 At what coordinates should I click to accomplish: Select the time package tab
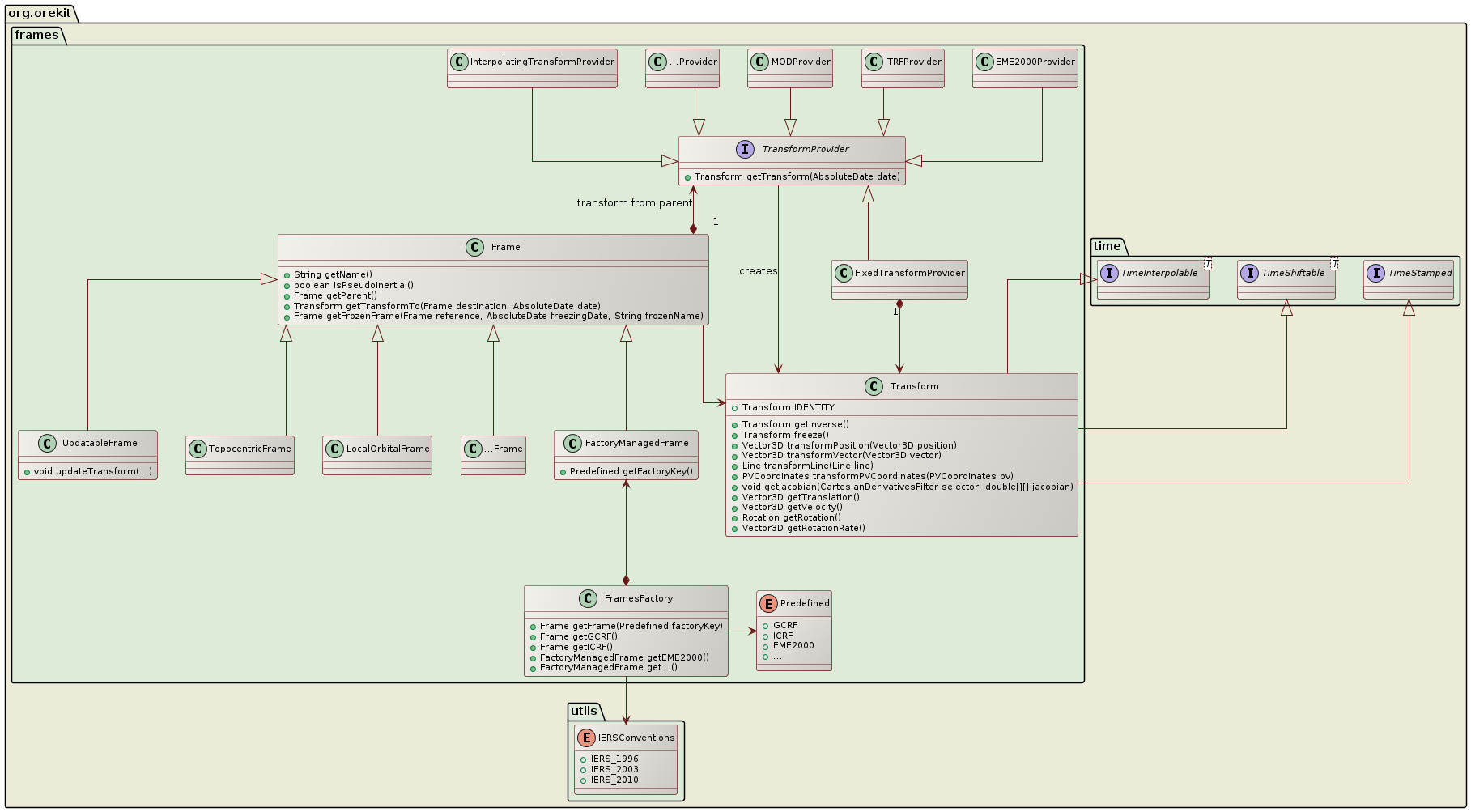tap(1107, 246)
